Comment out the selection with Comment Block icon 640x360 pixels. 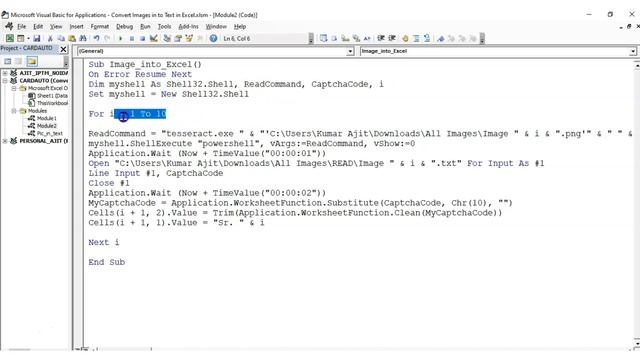tap(416, 38)
